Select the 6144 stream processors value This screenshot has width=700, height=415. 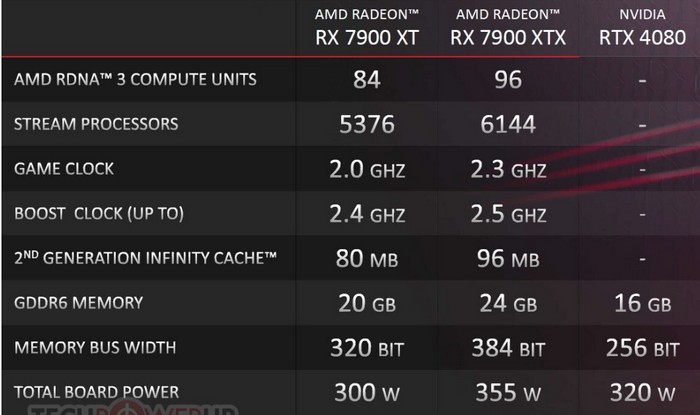click(507, 124)
